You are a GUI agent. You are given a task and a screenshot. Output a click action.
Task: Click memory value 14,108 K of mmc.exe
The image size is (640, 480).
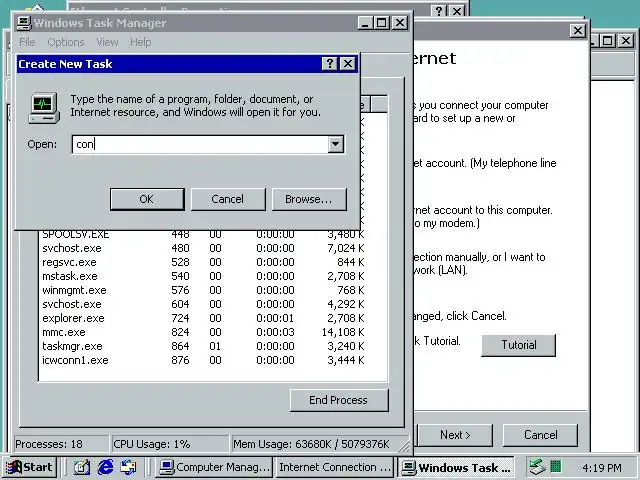(x=343, y=332)
